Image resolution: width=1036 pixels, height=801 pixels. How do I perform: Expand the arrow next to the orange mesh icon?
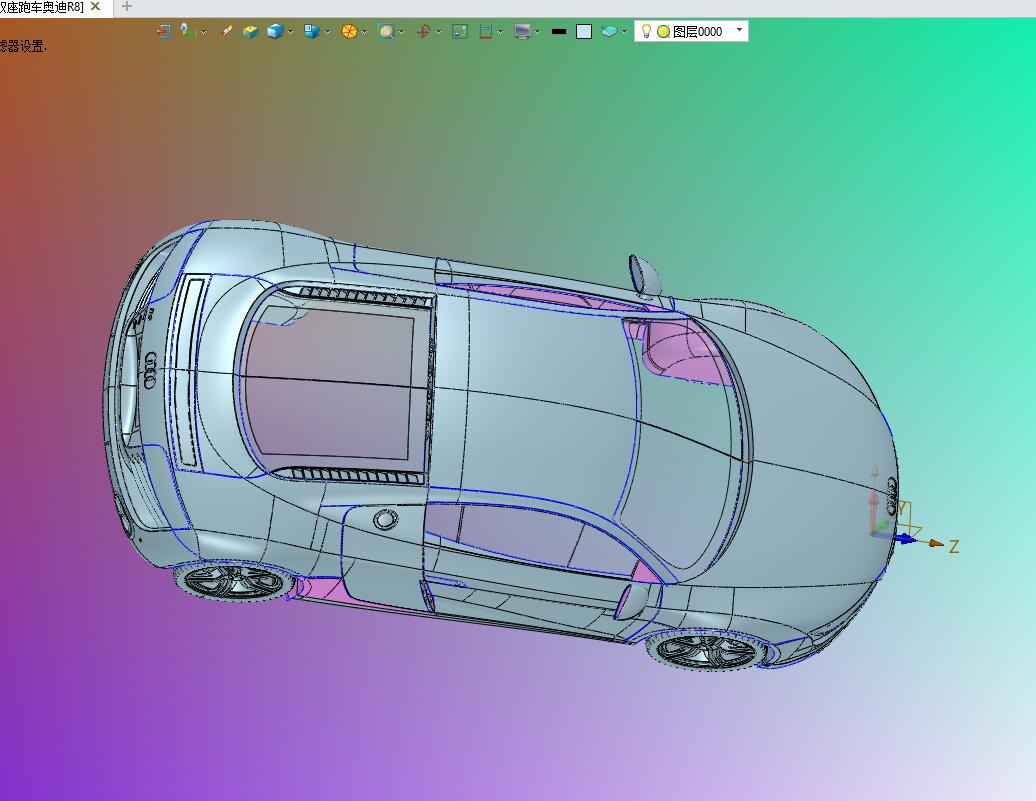[x=364, y=32]
